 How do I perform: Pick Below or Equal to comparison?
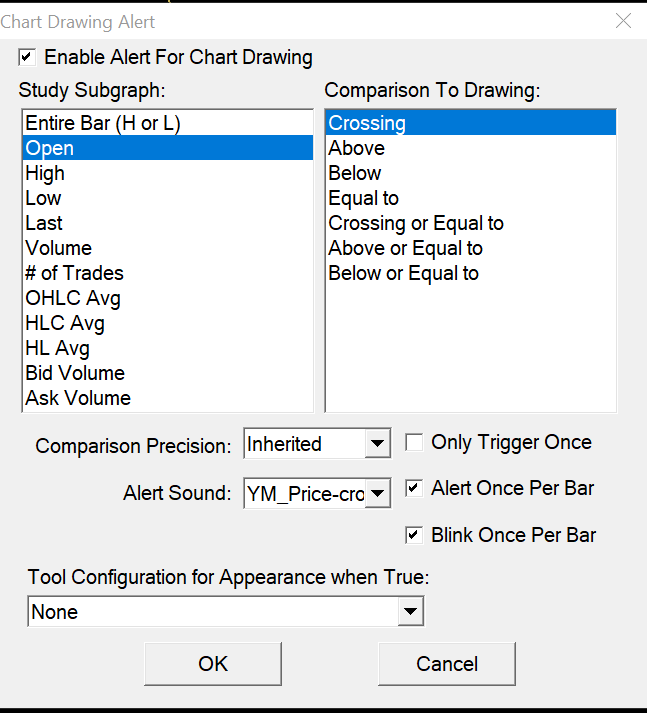pos(404,273)
